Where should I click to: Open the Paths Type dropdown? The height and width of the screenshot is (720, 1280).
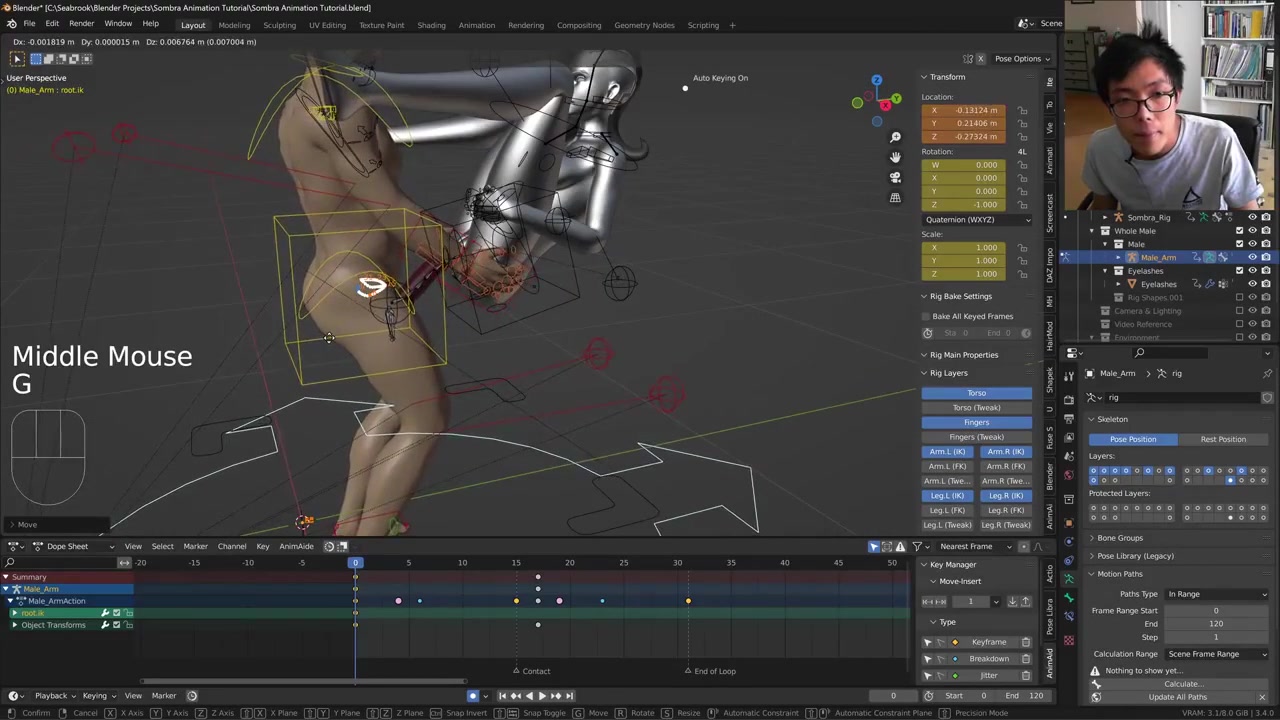(1216, 594)
